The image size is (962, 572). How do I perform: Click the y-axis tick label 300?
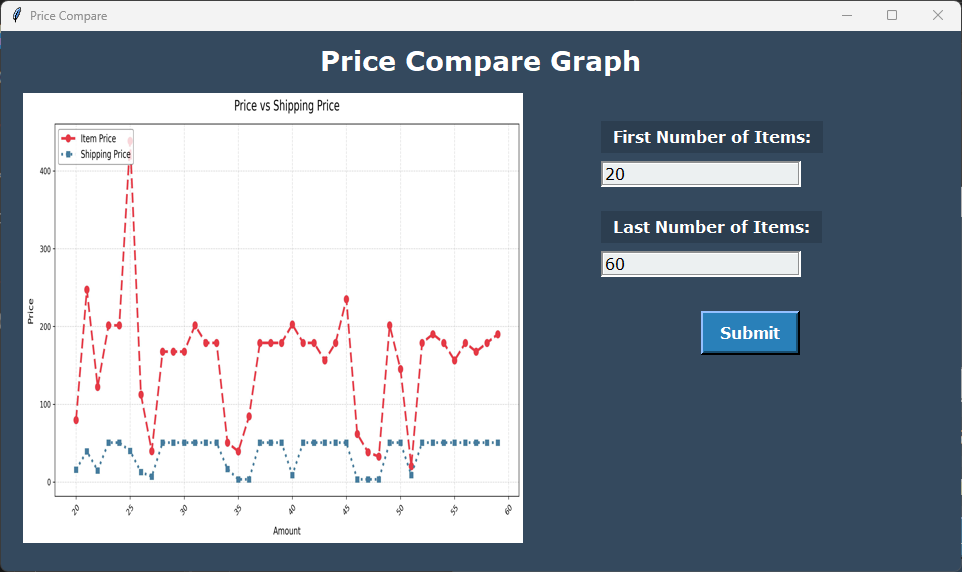(45, 249)
